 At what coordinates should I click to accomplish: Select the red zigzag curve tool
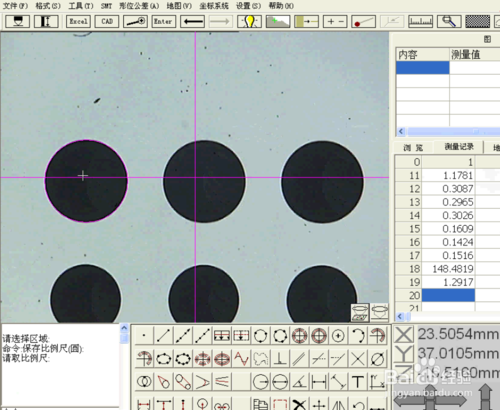point(241,359)
